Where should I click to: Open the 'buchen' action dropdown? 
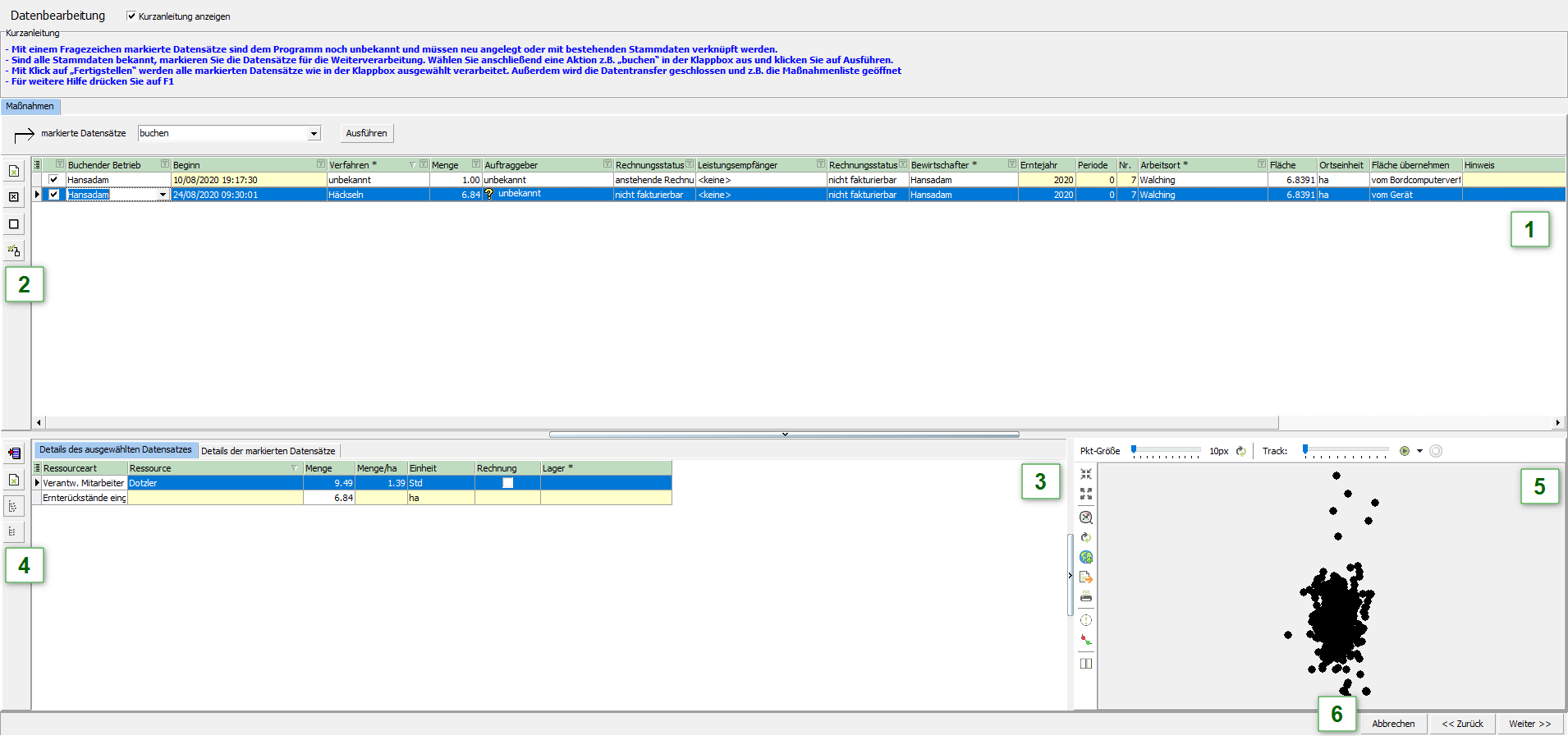[314, 133]
